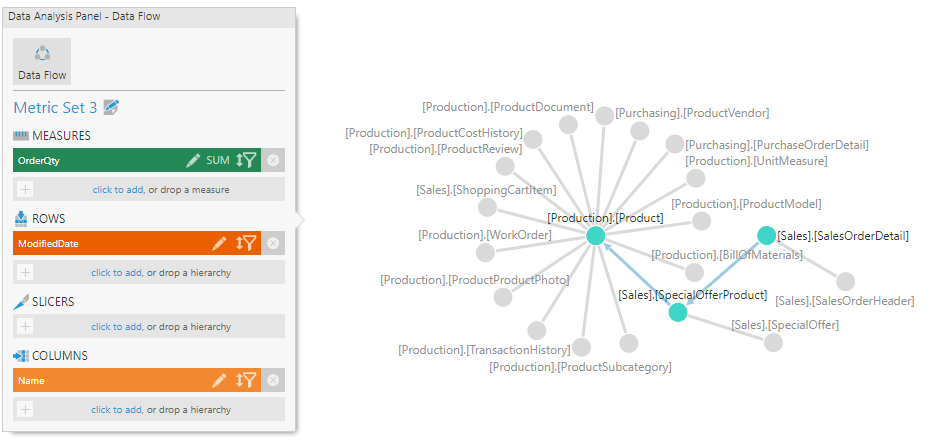The height and width of the screenshot is (441, 937).
Task: Edit the OrderQty measure with pencil icon
Action: coord(193,160)
